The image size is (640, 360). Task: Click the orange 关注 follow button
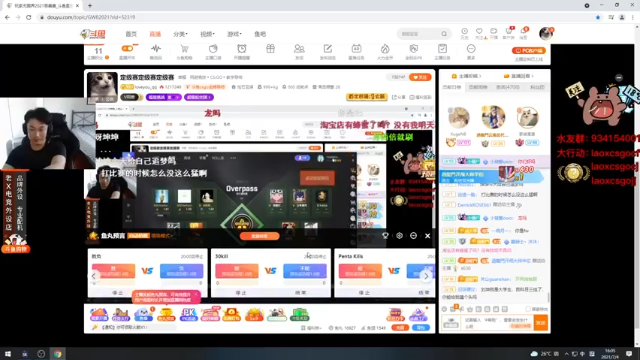tap(420, 77)
